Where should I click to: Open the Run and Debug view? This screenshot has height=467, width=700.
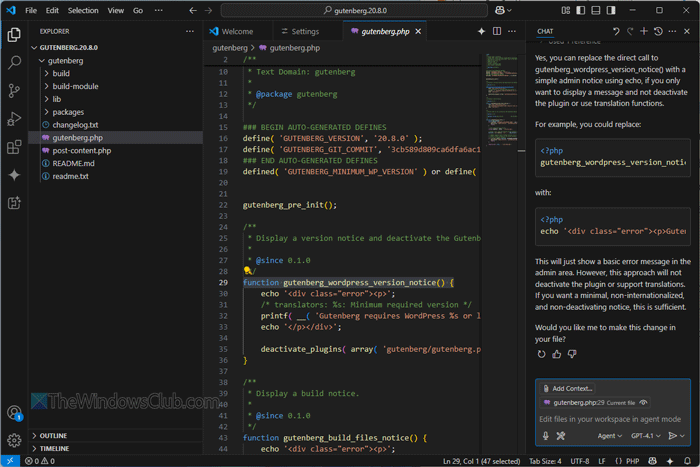pos(14,119)
